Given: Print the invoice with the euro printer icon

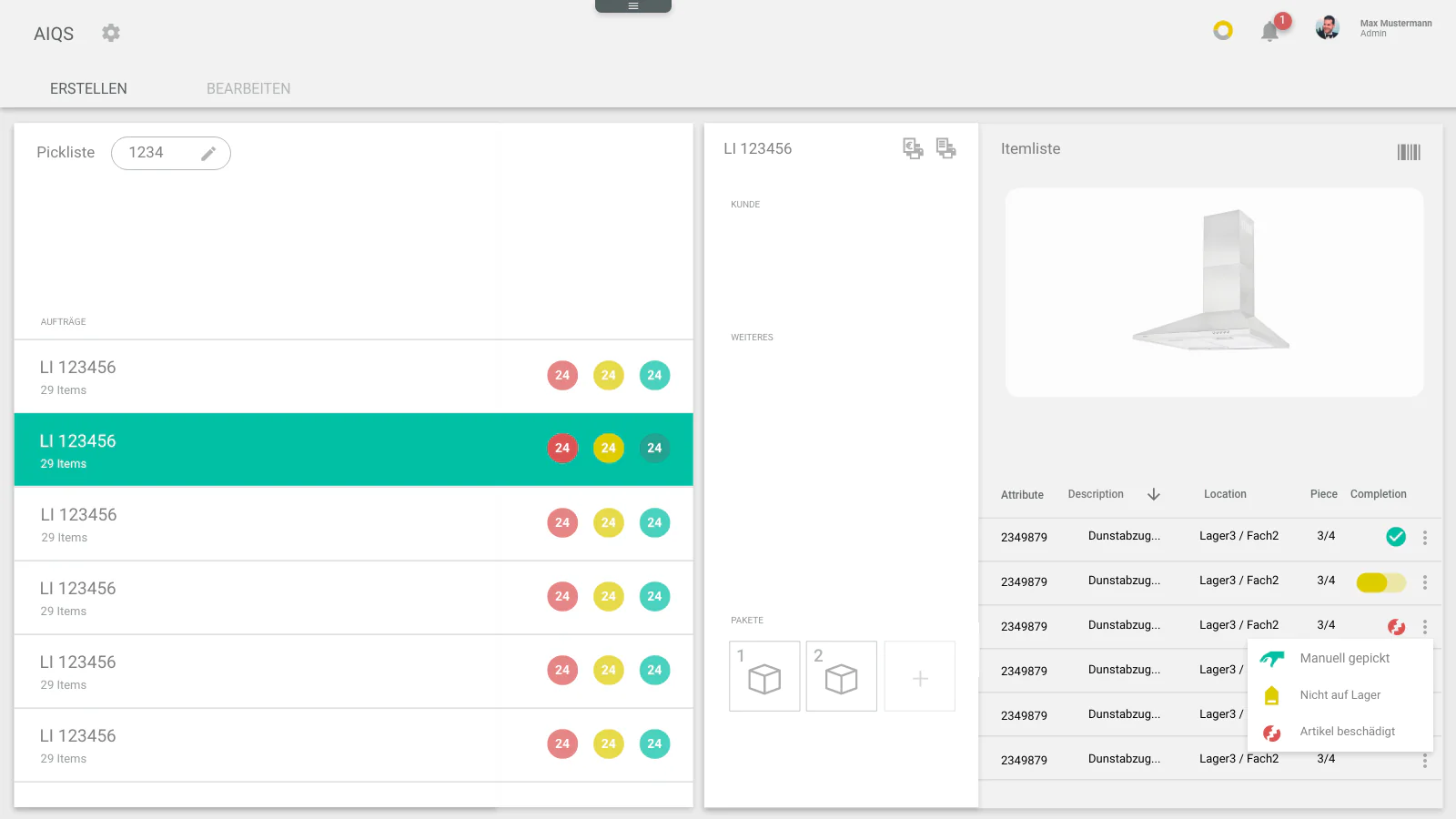Looking at the screenshot, I should [x=913, y=148].
